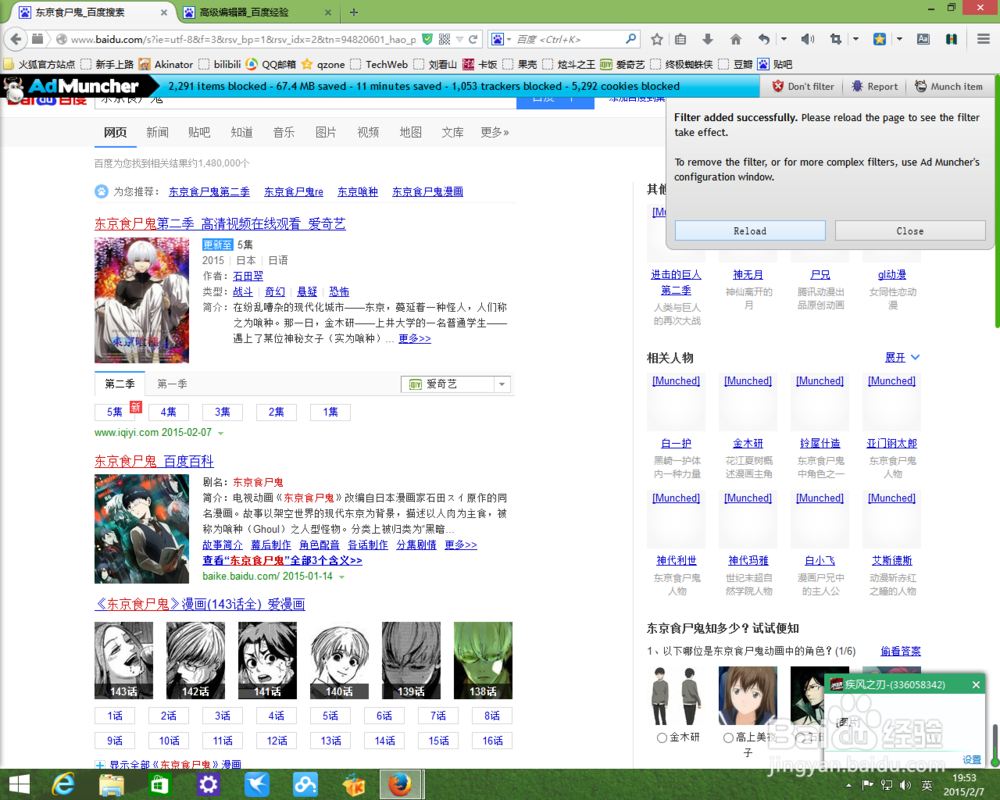Open downloads arrow icon
The width and height of the screenshot is (1000, 800).
[x=707, y=40]
